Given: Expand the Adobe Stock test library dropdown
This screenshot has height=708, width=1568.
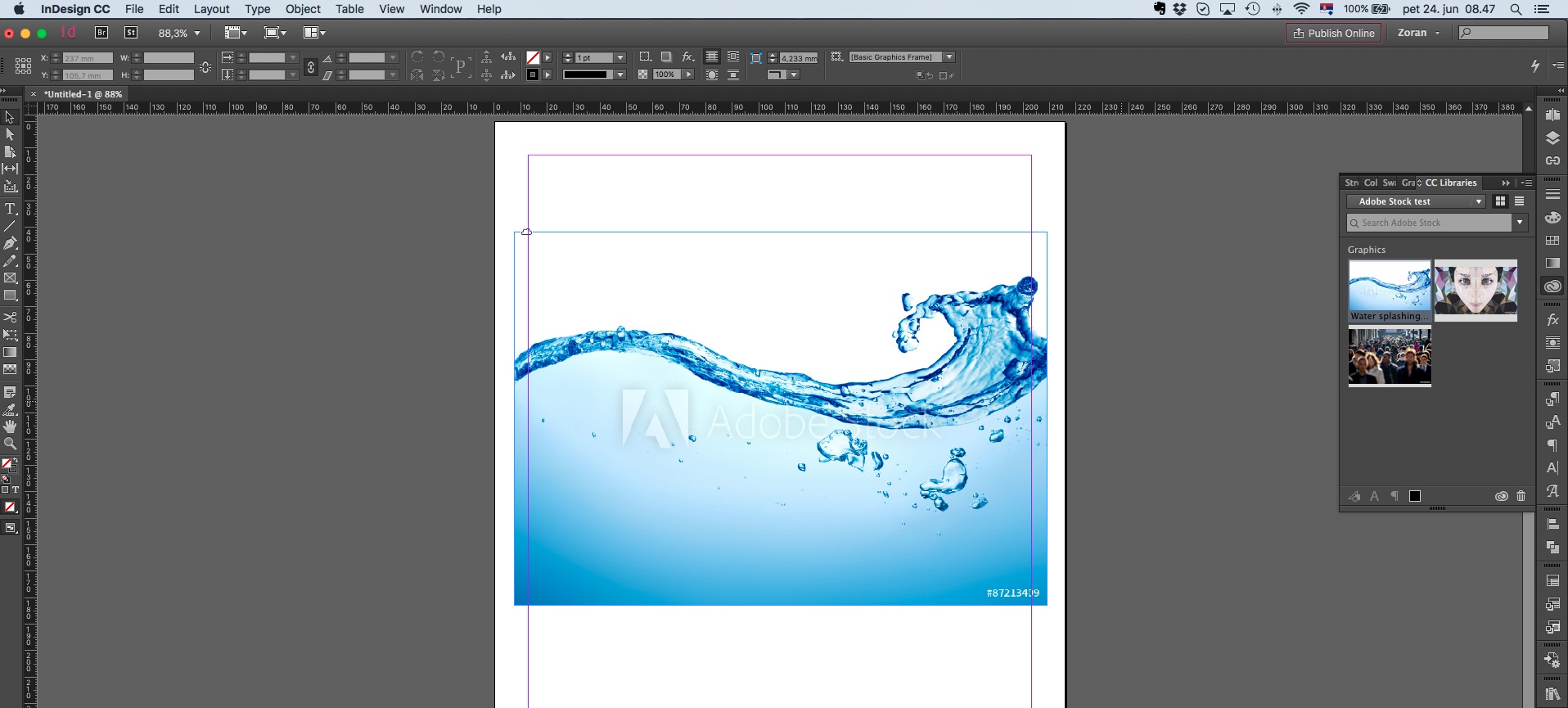Looking at the screenshot, I should tap(1478, 201).
